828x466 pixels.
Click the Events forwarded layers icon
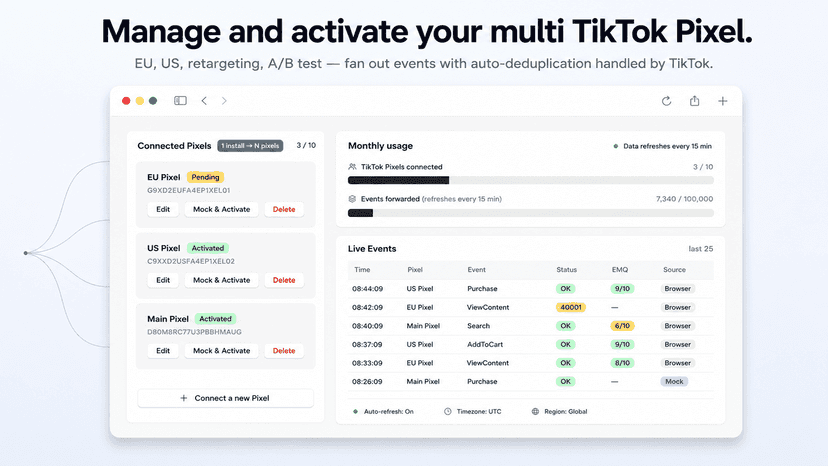tap(352, 199)
